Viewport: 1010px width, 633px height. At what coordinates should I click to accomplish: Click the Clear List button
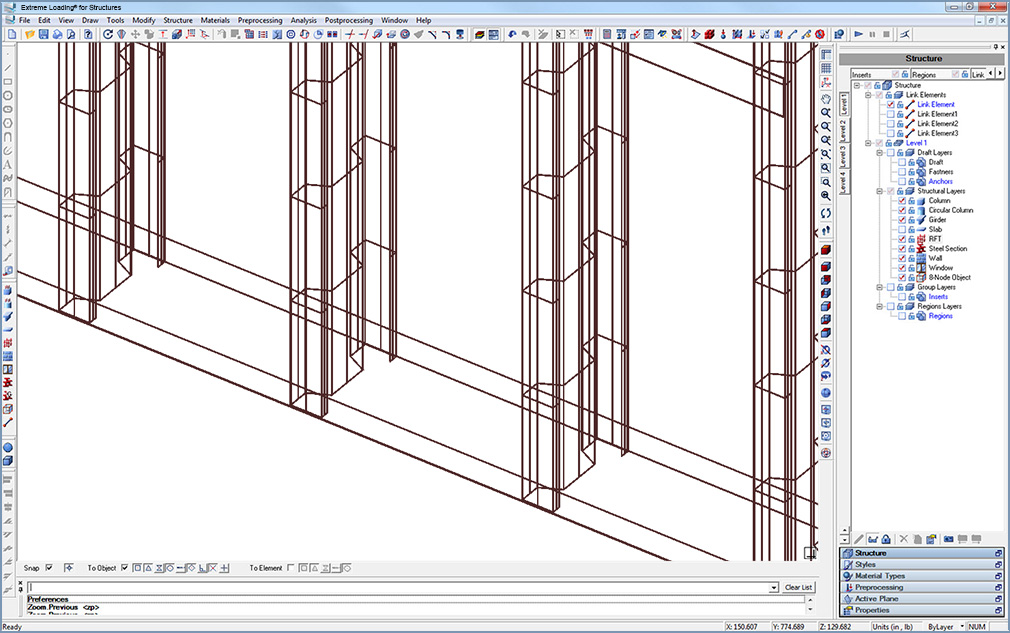tap(798, 587)
